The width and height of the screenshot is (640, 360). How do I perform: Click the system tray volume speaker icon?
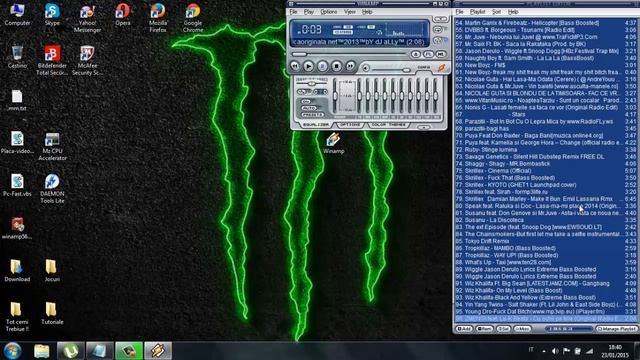pos(555,351)
